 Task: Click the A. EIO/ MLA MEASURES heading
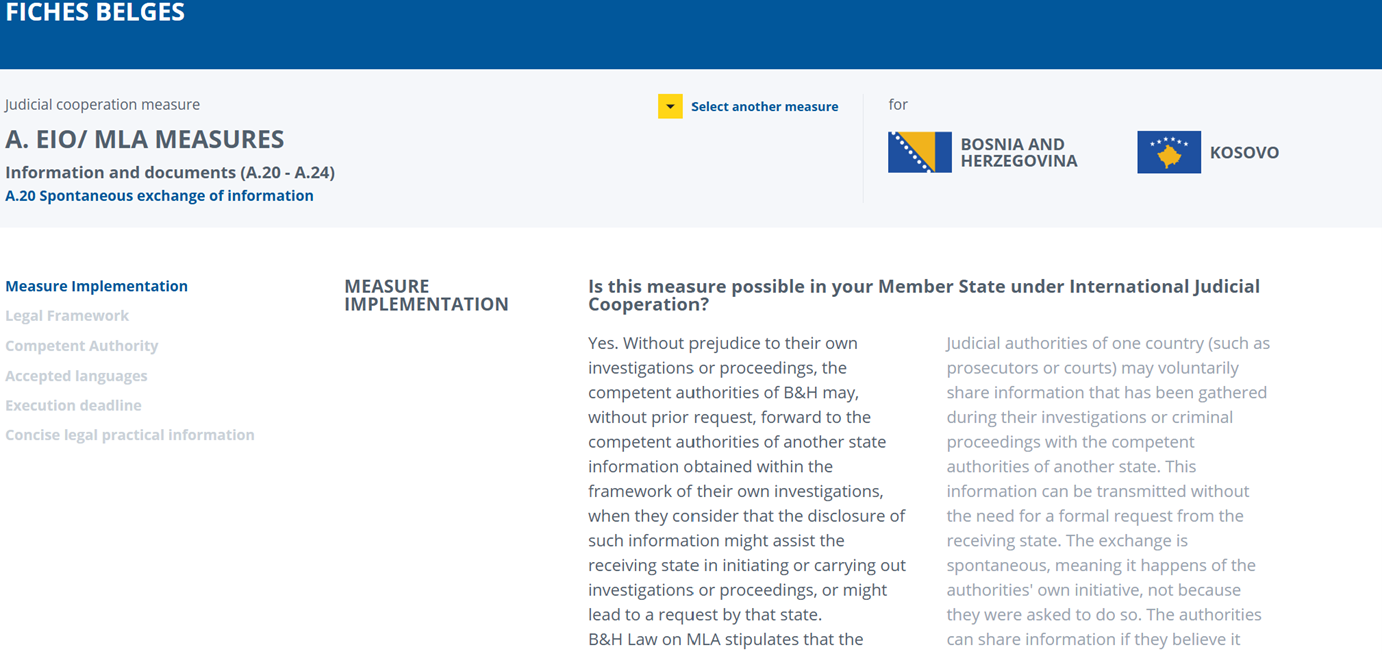click(145, 139)
